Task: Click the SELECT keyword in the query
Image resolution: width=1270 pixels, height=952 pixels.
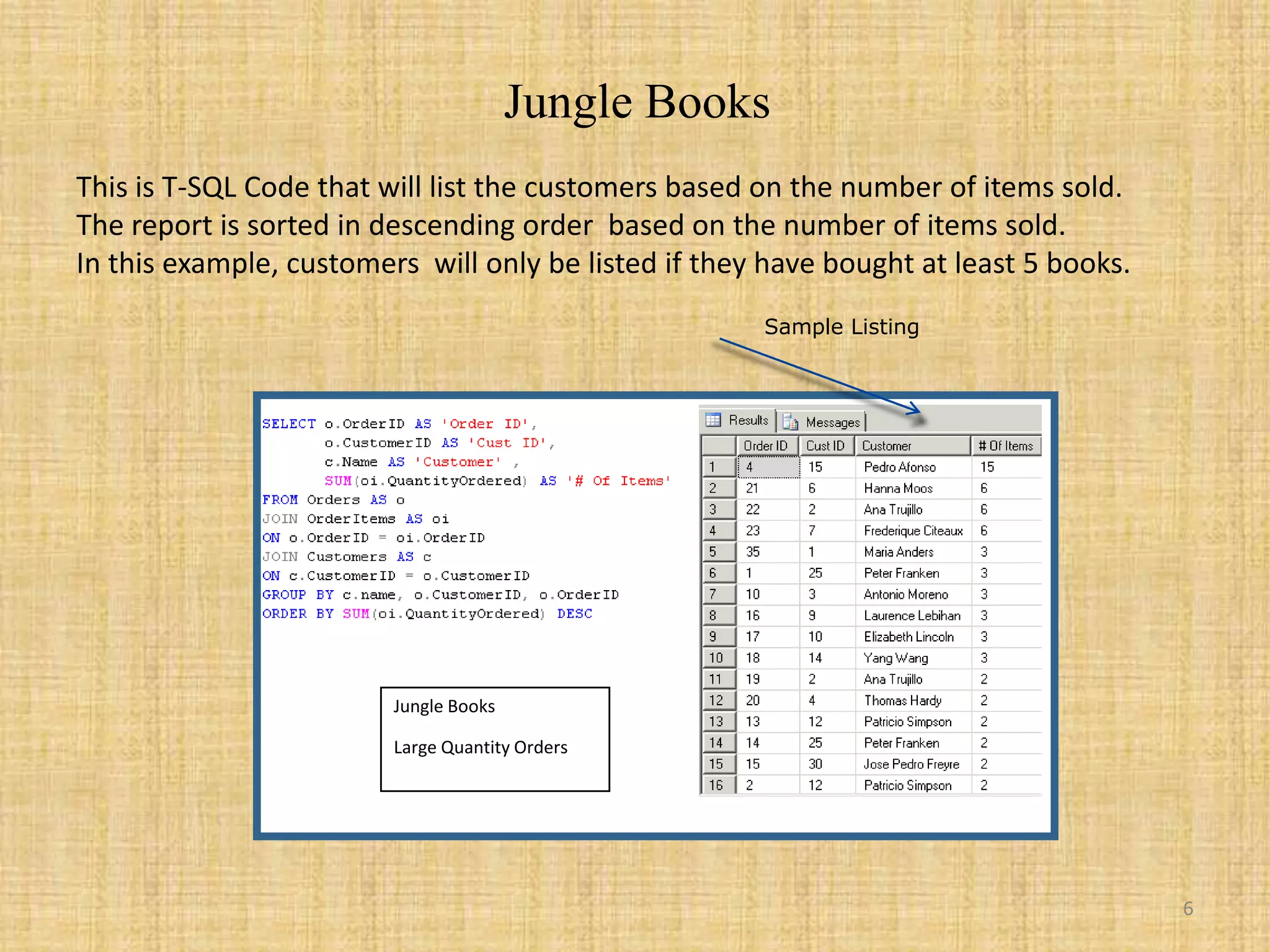Action: [289, 424]
